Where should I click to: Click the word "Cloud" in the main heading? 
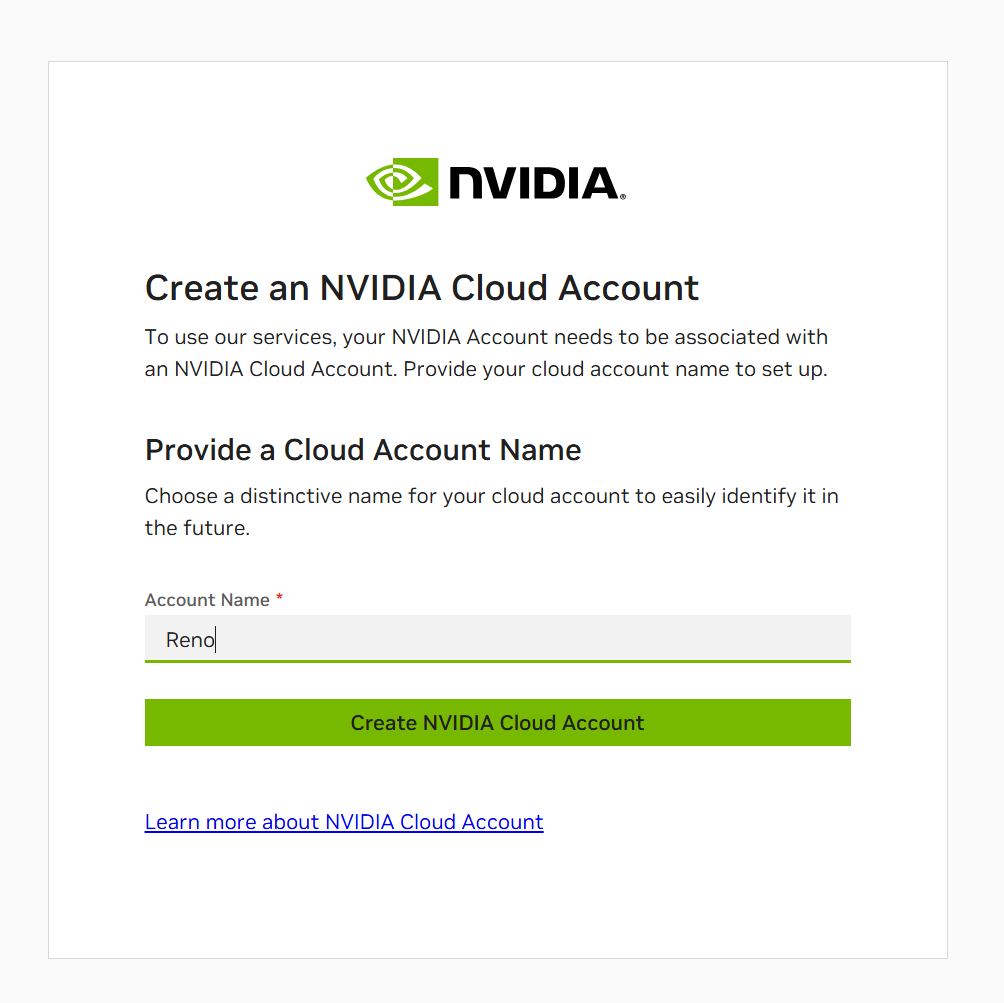499,288
